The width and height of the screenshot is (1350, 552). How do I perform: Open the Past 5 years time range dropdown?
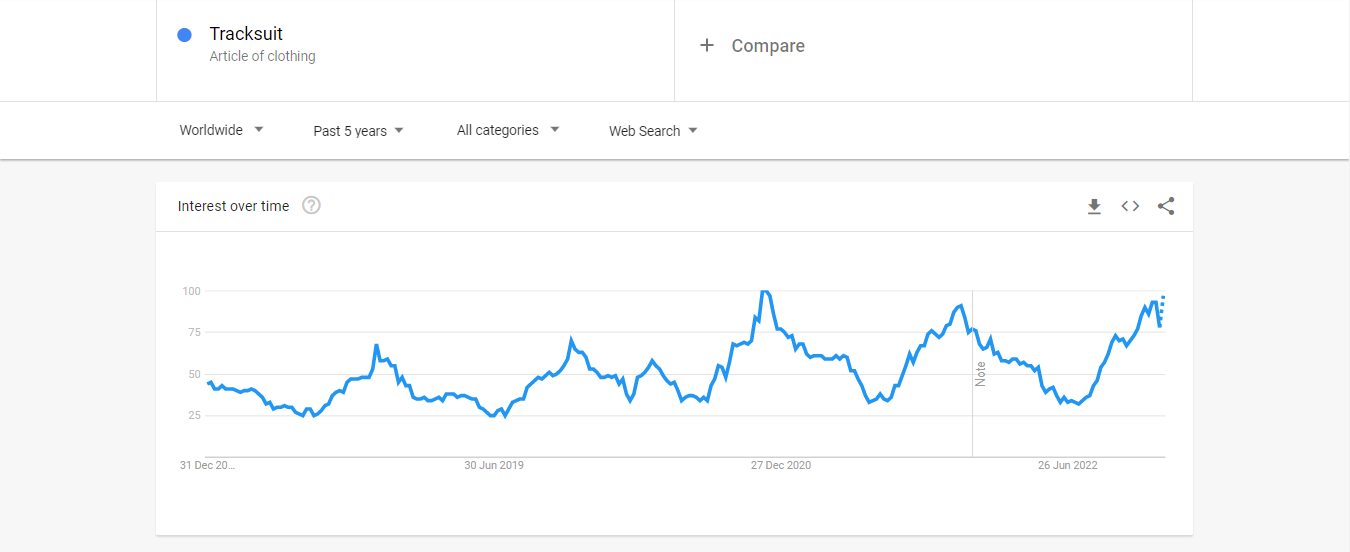358,131
